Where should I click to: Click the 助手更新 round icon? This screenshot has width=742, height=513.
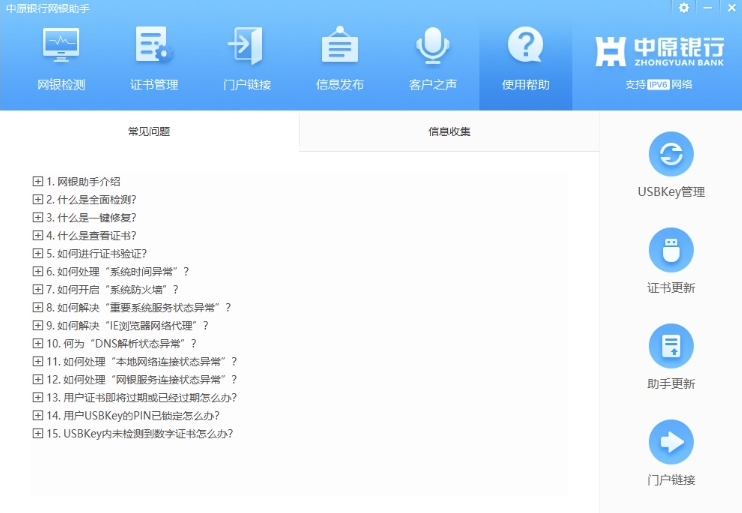point(671,346)
